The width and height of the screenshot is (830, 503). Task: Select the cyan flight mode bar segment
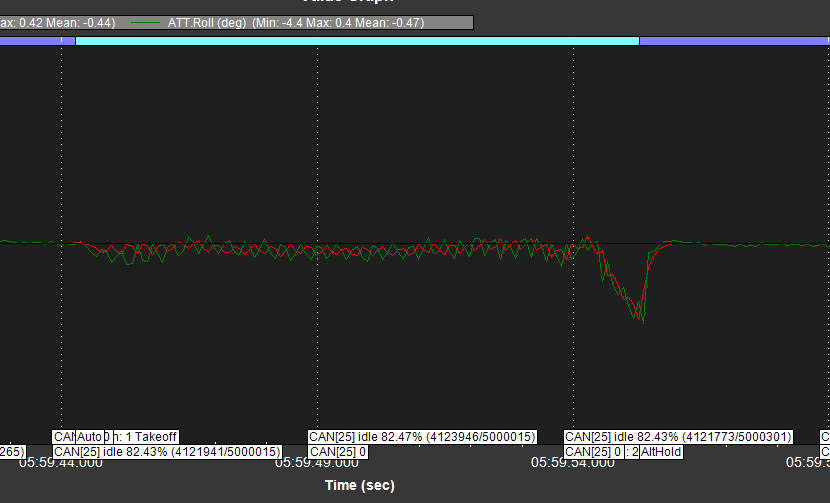[x=357, y=41]
